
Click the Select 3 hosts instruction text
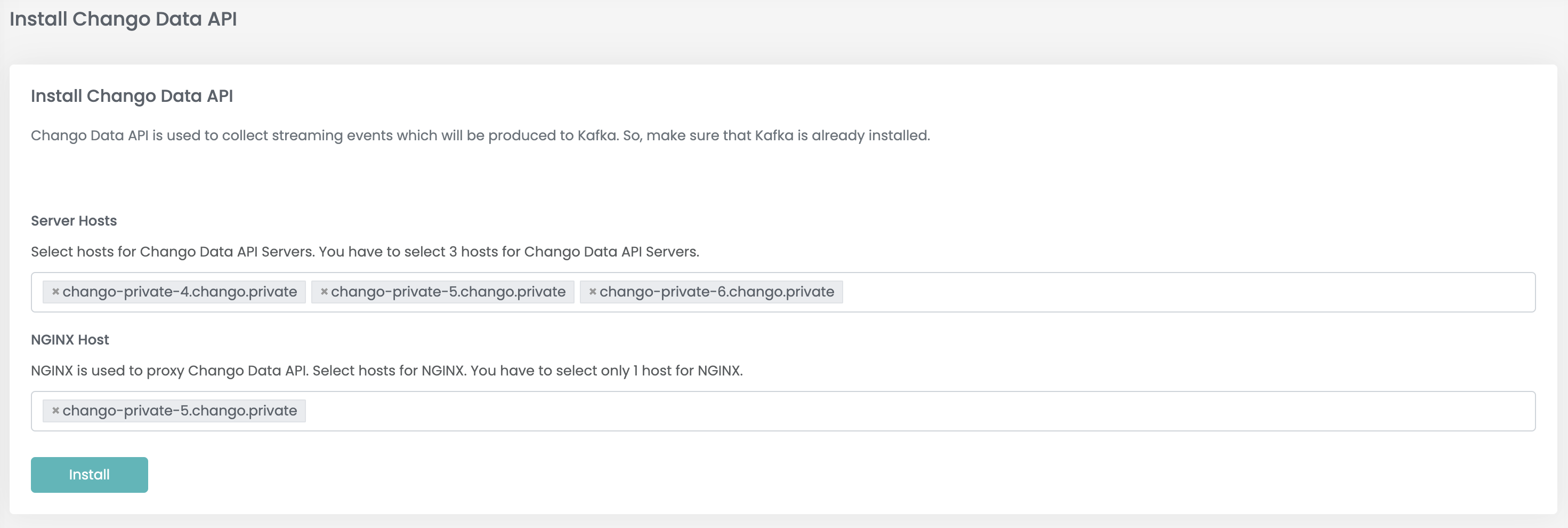click(365, 252)
